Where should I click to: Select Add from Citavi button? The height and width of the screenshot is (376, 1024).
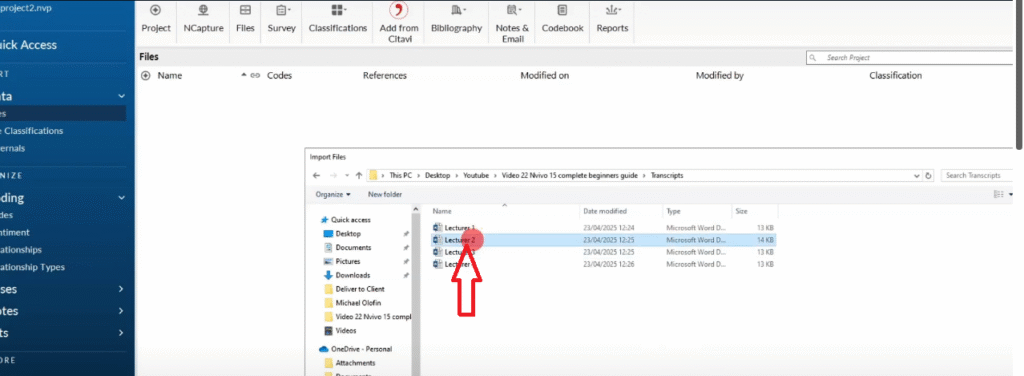(x=398, y=22)
